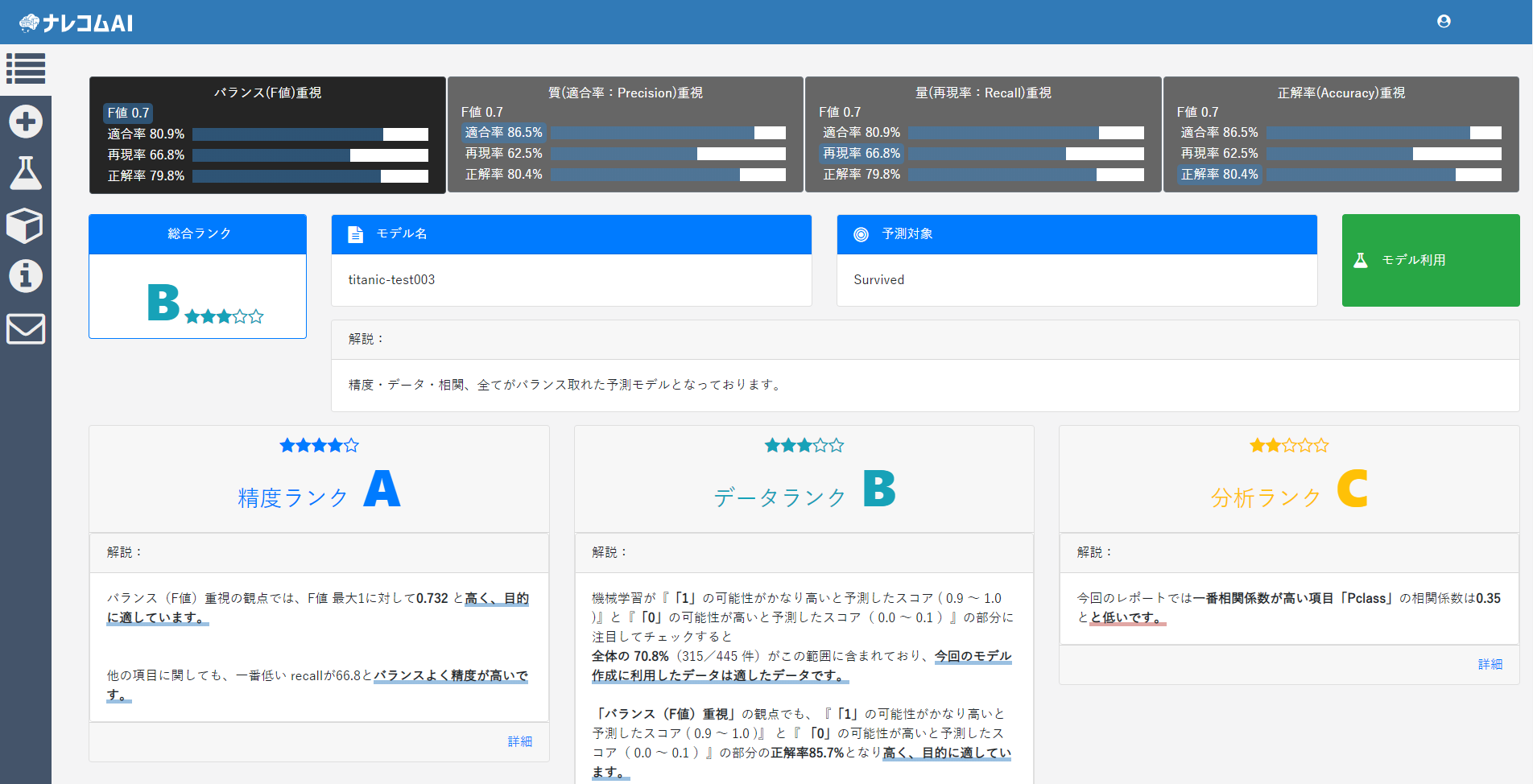Click the four-star rating above 精度ランク
Image resolution: width=1533 pixels, height=784 pixels.
320,445
